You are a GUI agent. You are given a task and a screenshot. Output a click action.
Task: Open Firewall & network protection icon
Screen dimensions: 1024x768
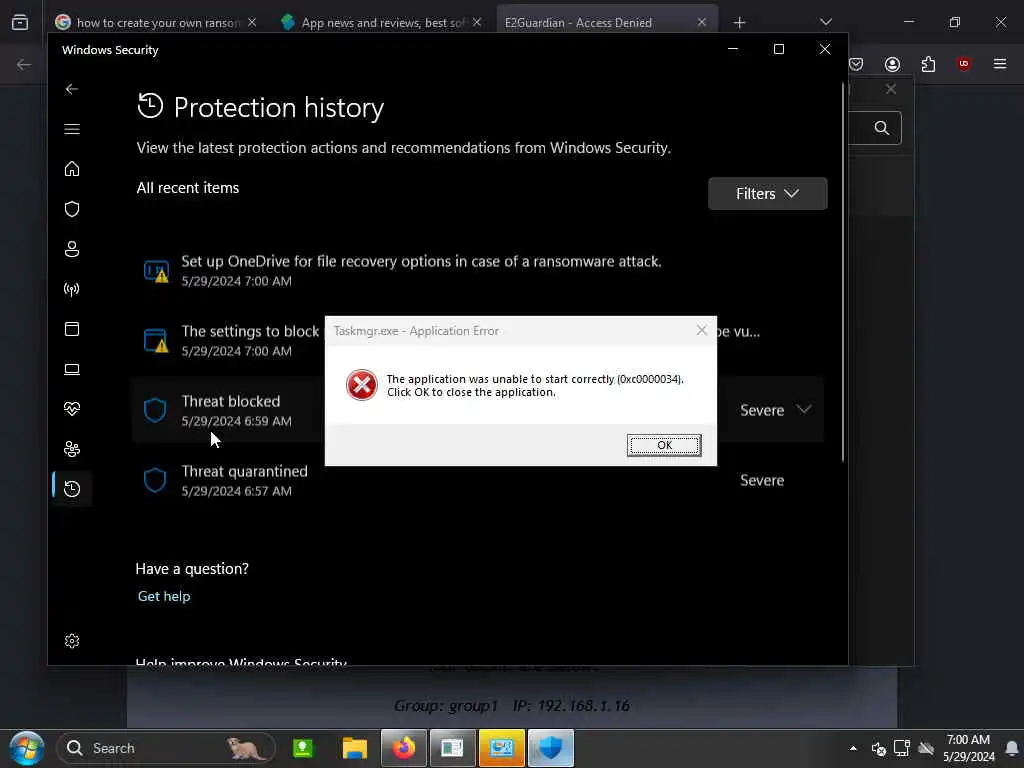click(x=72, y=289)
